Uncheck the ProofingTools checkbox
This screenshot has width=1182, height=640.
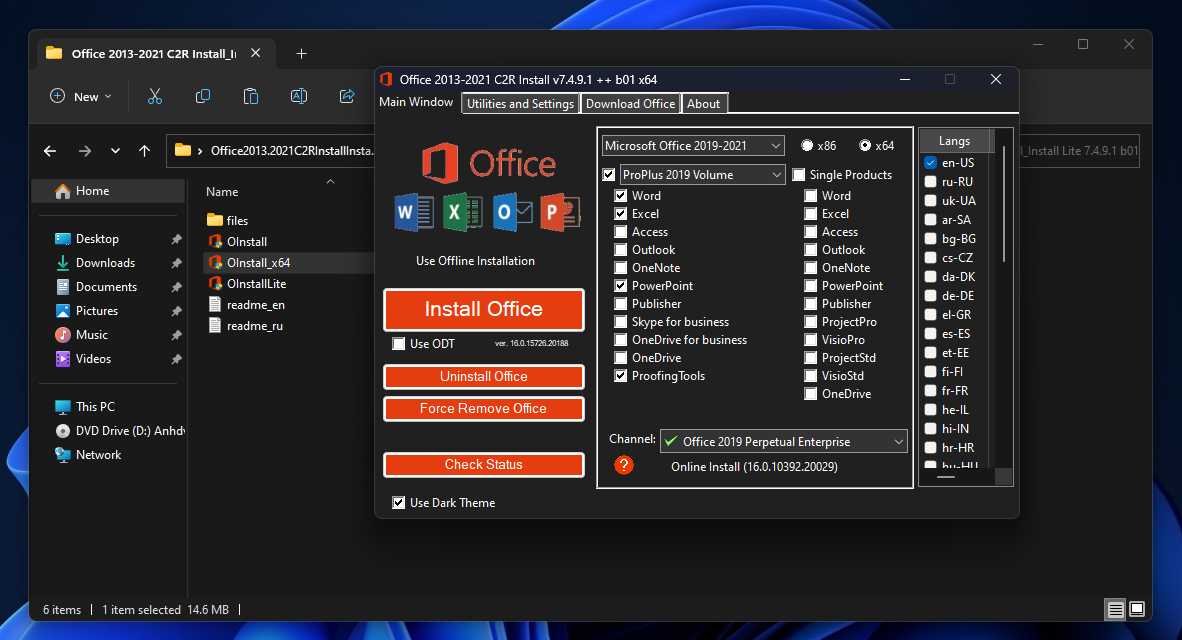point(620,375)
